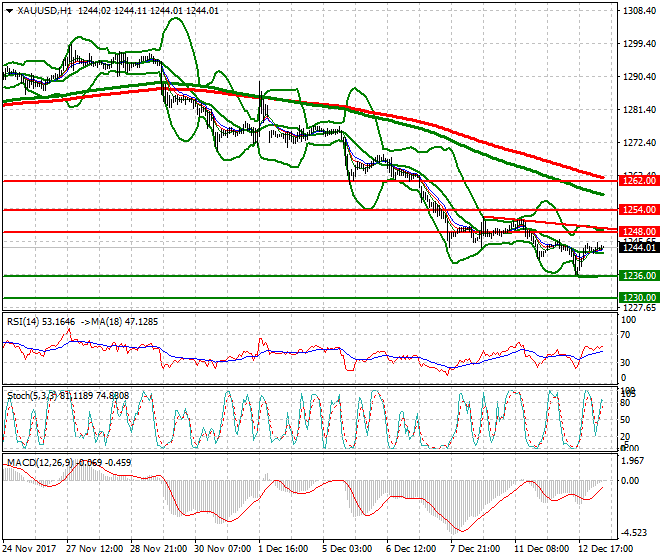Image resolution: width=660 pixels, height=560 pixels.
Task: Select the 1236.00 green support label
Action: [639, 275]
